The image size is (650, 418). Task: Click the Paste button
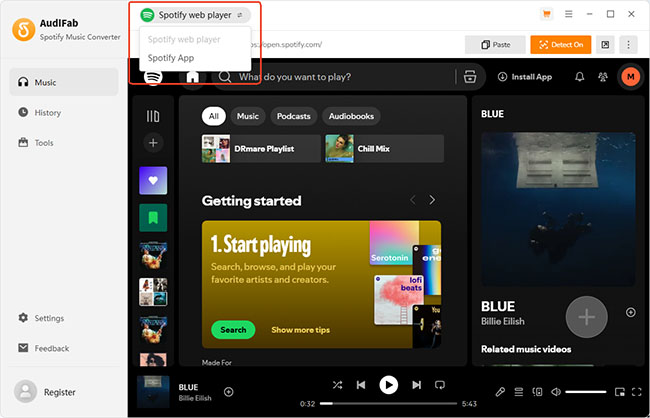495,45
